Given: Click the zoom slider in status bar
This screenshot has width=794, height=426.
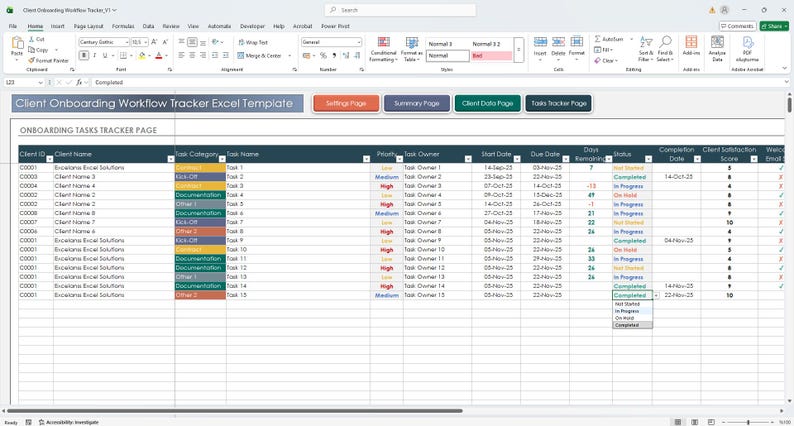Looking at the screenshot, I should 748,422.
